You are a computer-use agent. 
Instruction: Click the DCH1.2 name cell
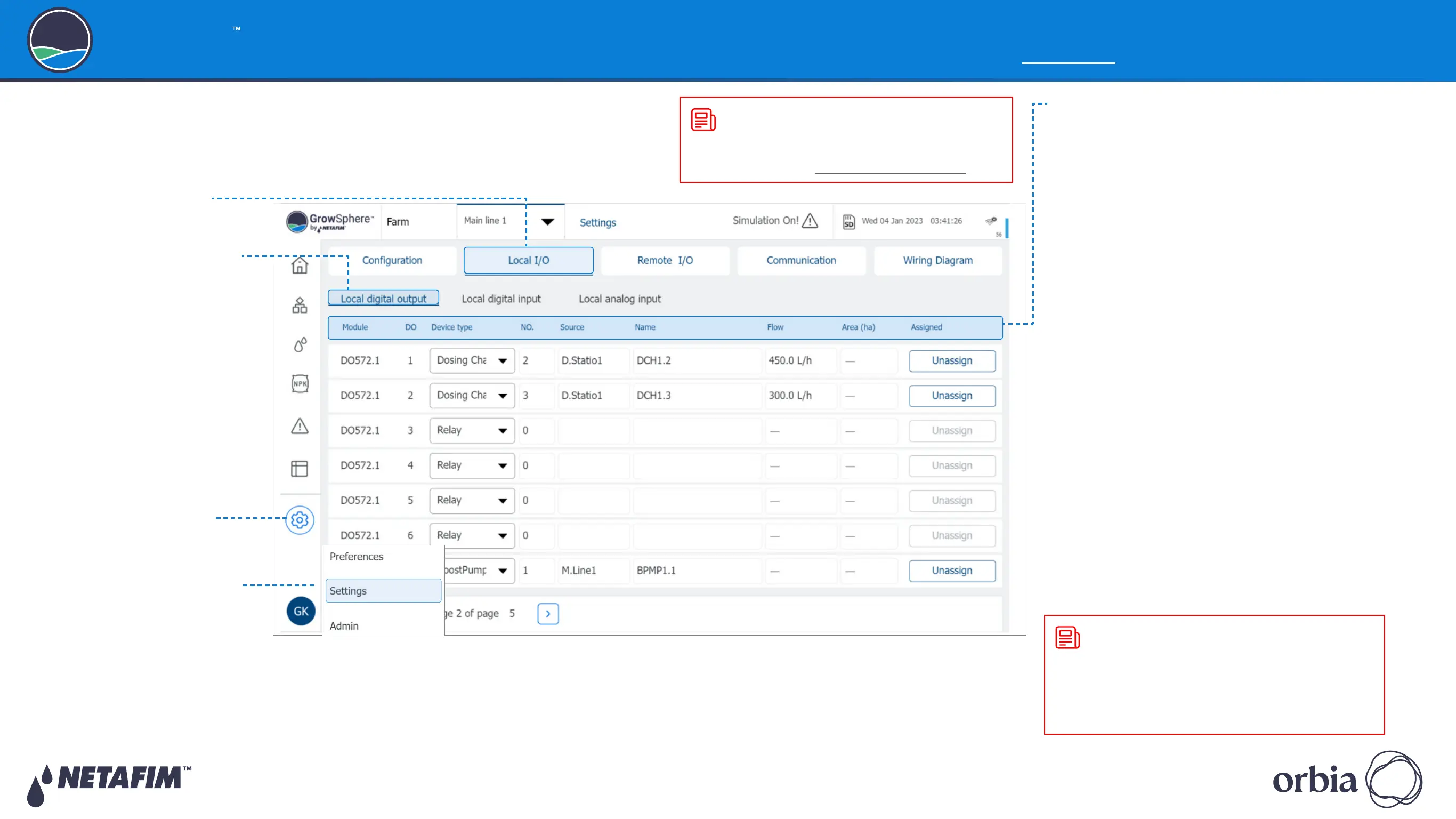coord(697,360)
